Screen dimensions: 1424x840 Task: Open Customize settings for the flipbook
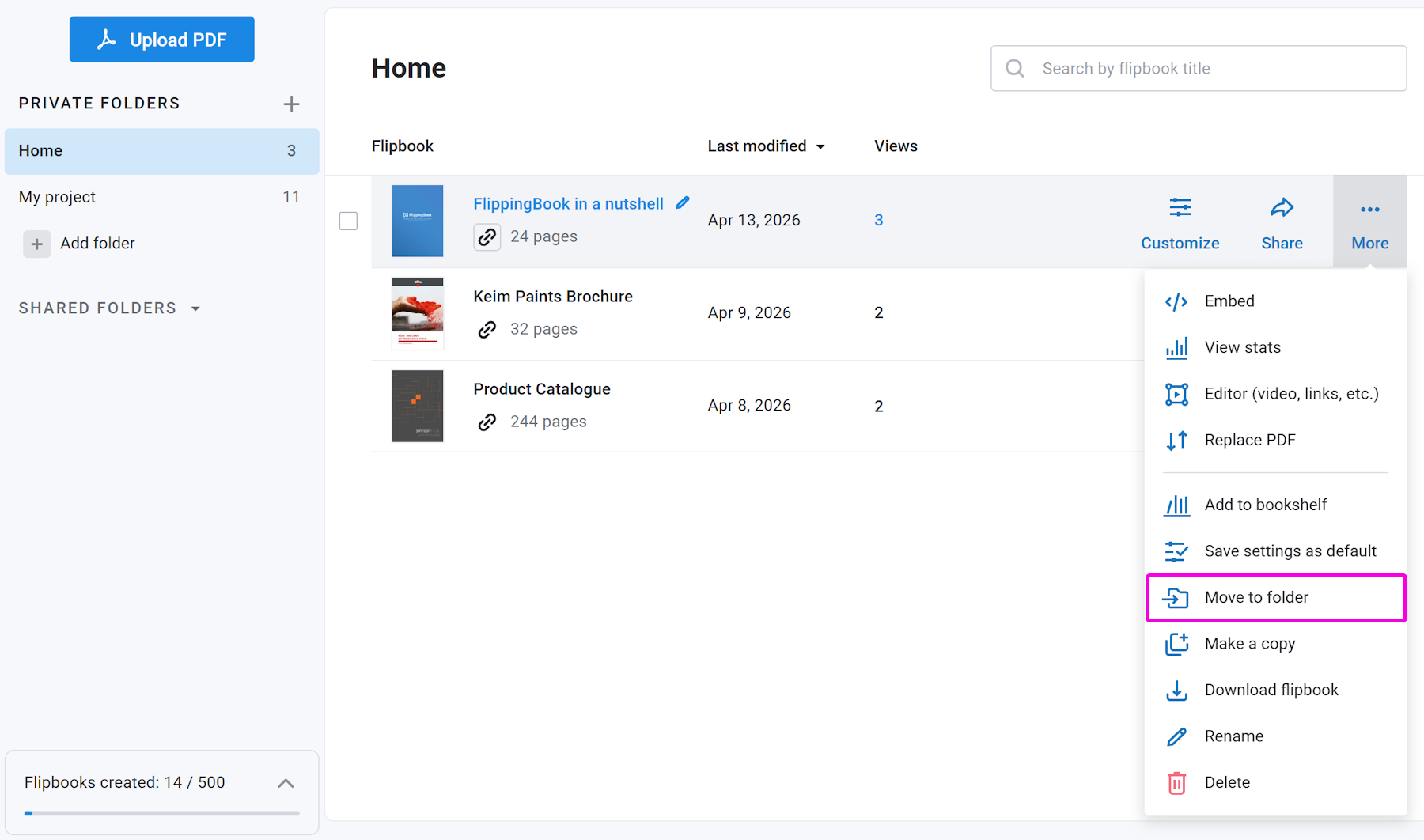click(1180, 223)
